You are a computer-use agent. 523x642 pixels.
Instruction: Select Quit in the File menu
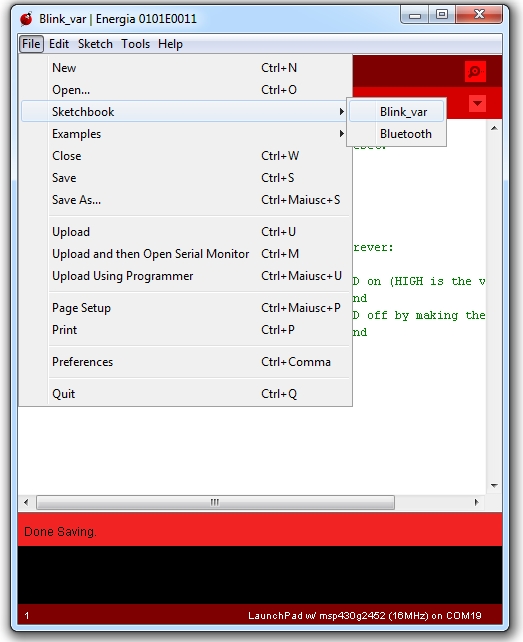185,394
